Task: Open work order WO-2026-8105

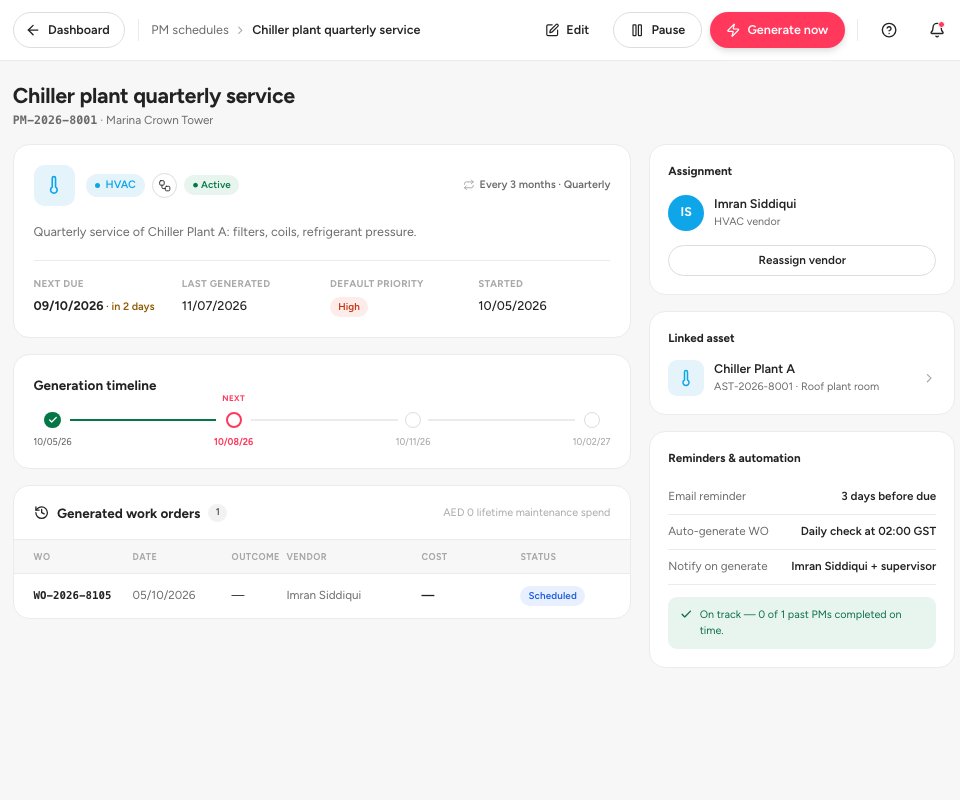Action: click(x=72, y=595)
